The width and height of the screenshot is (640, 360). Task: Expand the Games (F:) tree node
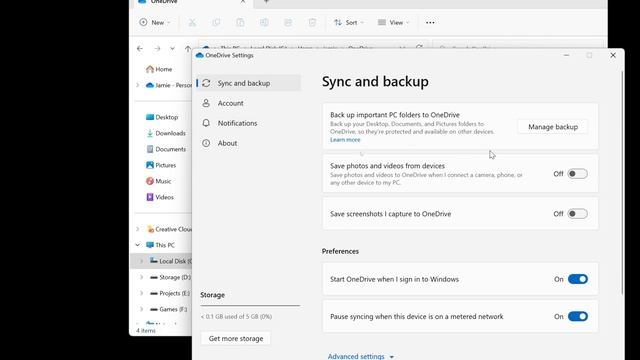tap(141, 309)
